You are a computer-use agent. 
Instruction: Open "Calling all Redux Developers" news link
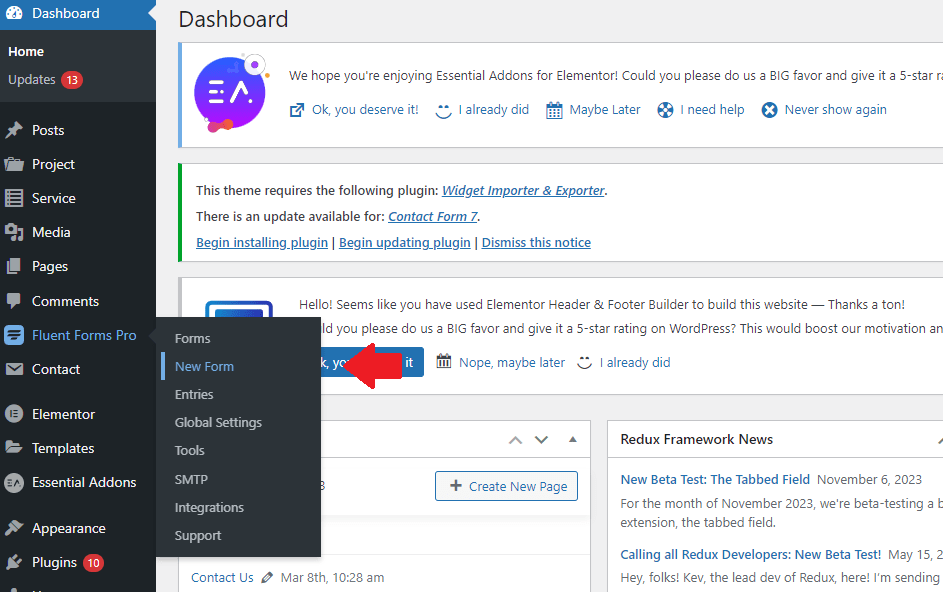(x=751, y=554)
